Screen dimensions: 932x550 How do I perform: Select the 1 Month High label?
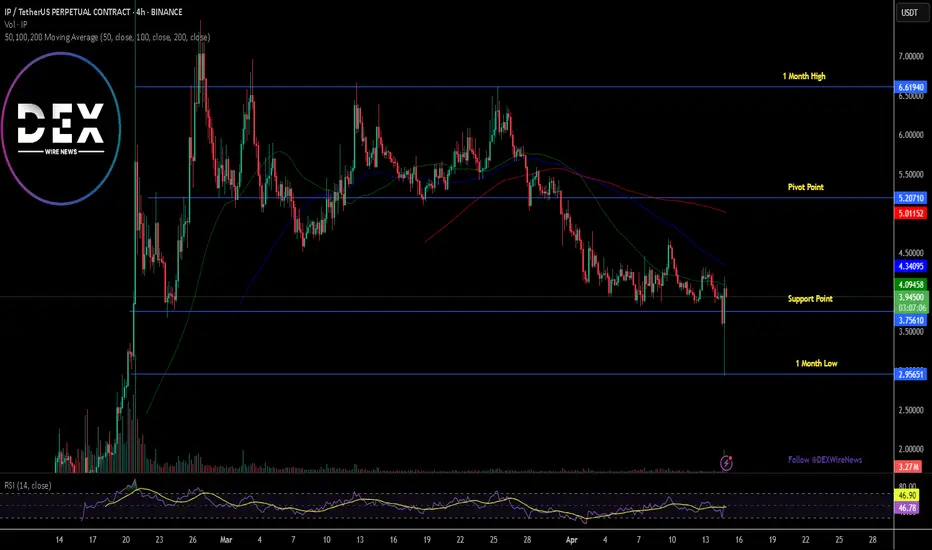coord(804,76)
